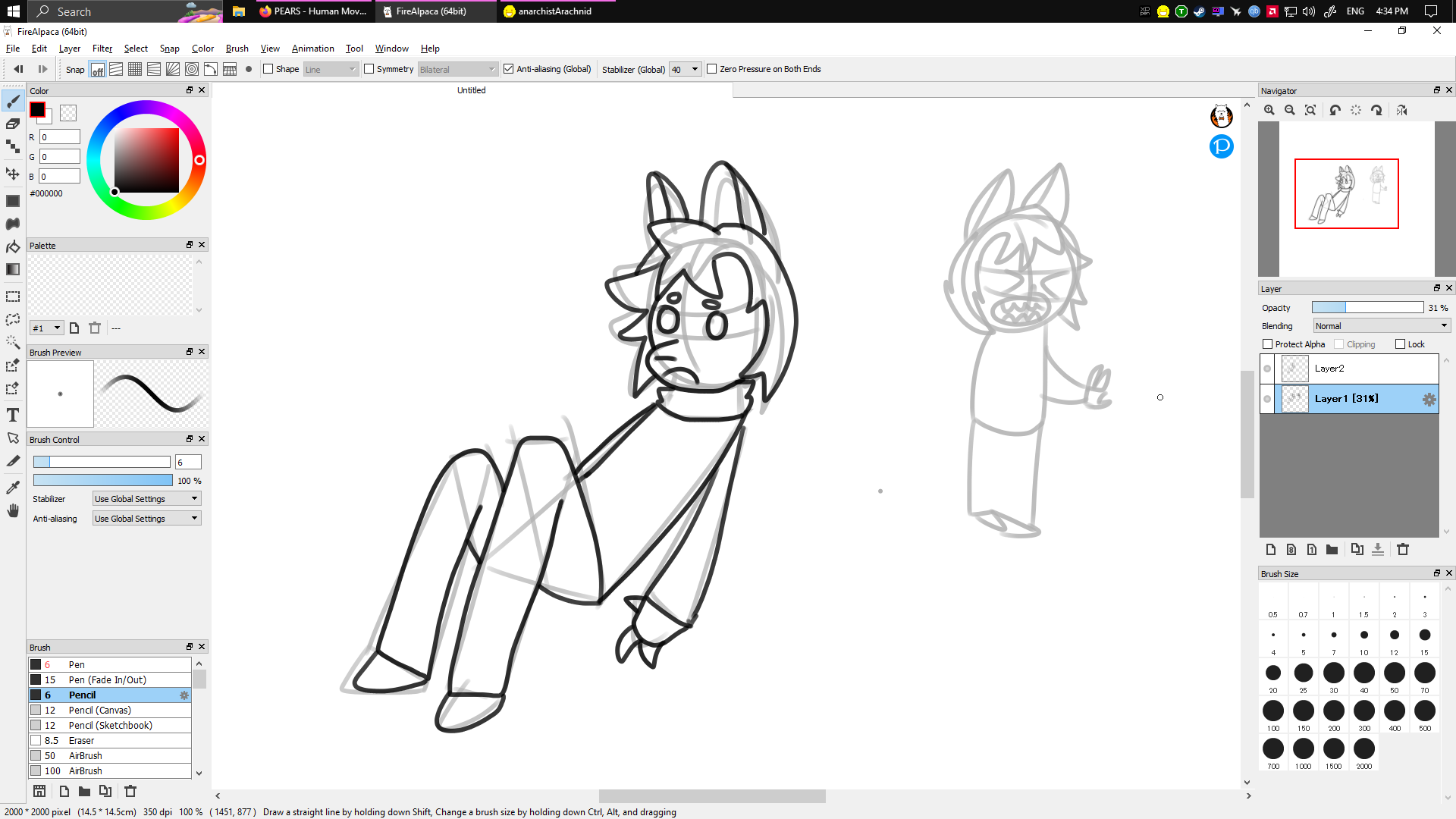Screen dimensions: 1456x819
Task: Expand the Brush Control Stabilizer dropdown
Action: click(x=146, y=499)
